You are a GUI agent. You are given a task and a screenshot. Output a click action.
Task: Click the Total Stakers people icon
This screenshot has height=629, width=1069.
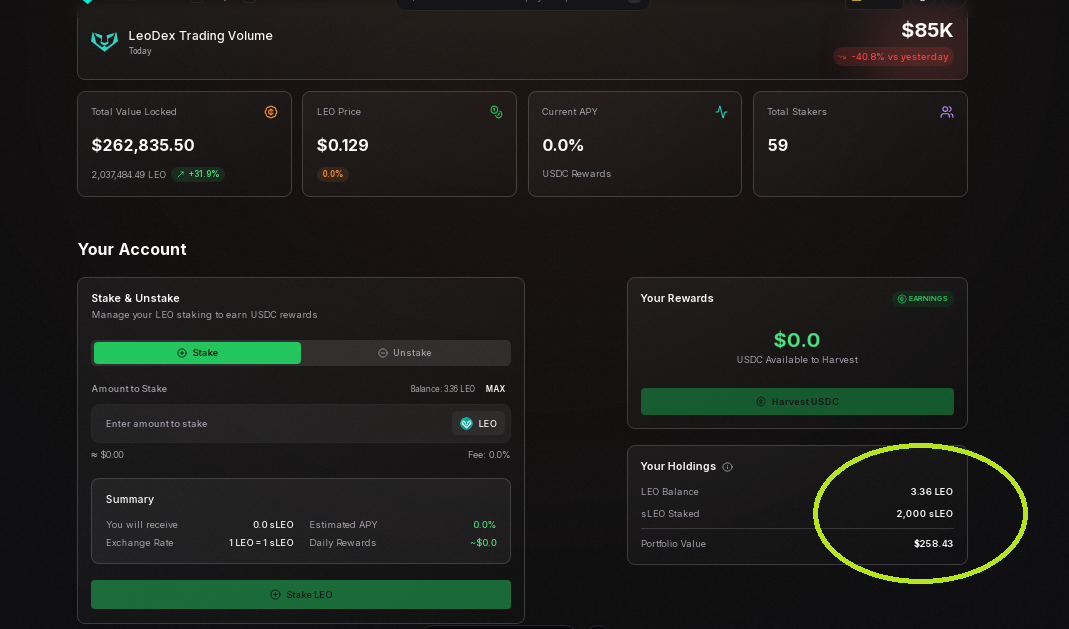pyautogui.click(x=946, y=112)
